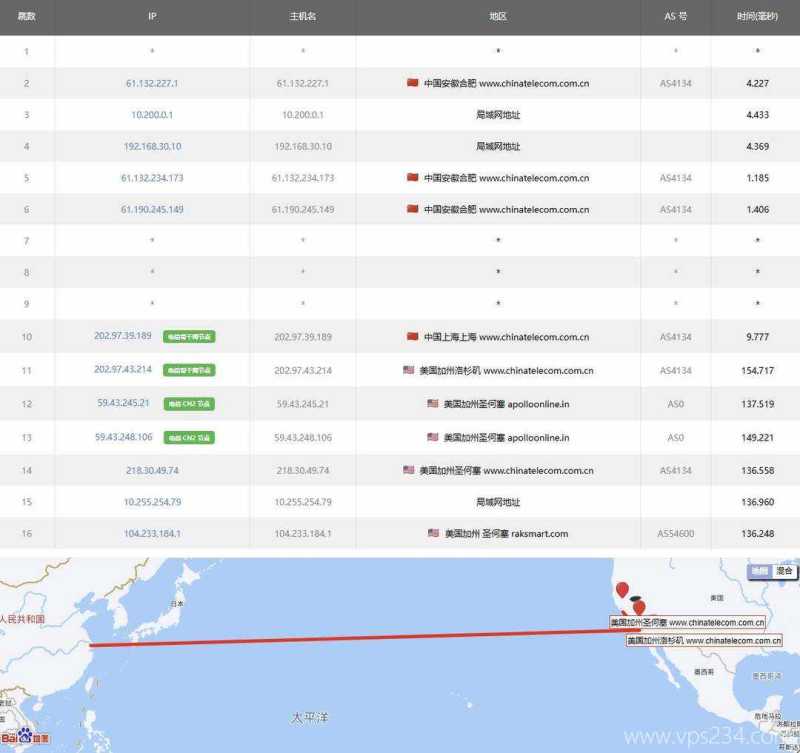Click the dark teardrop marker near San Jose
800x753 pixels.
[x=632, y=598]
